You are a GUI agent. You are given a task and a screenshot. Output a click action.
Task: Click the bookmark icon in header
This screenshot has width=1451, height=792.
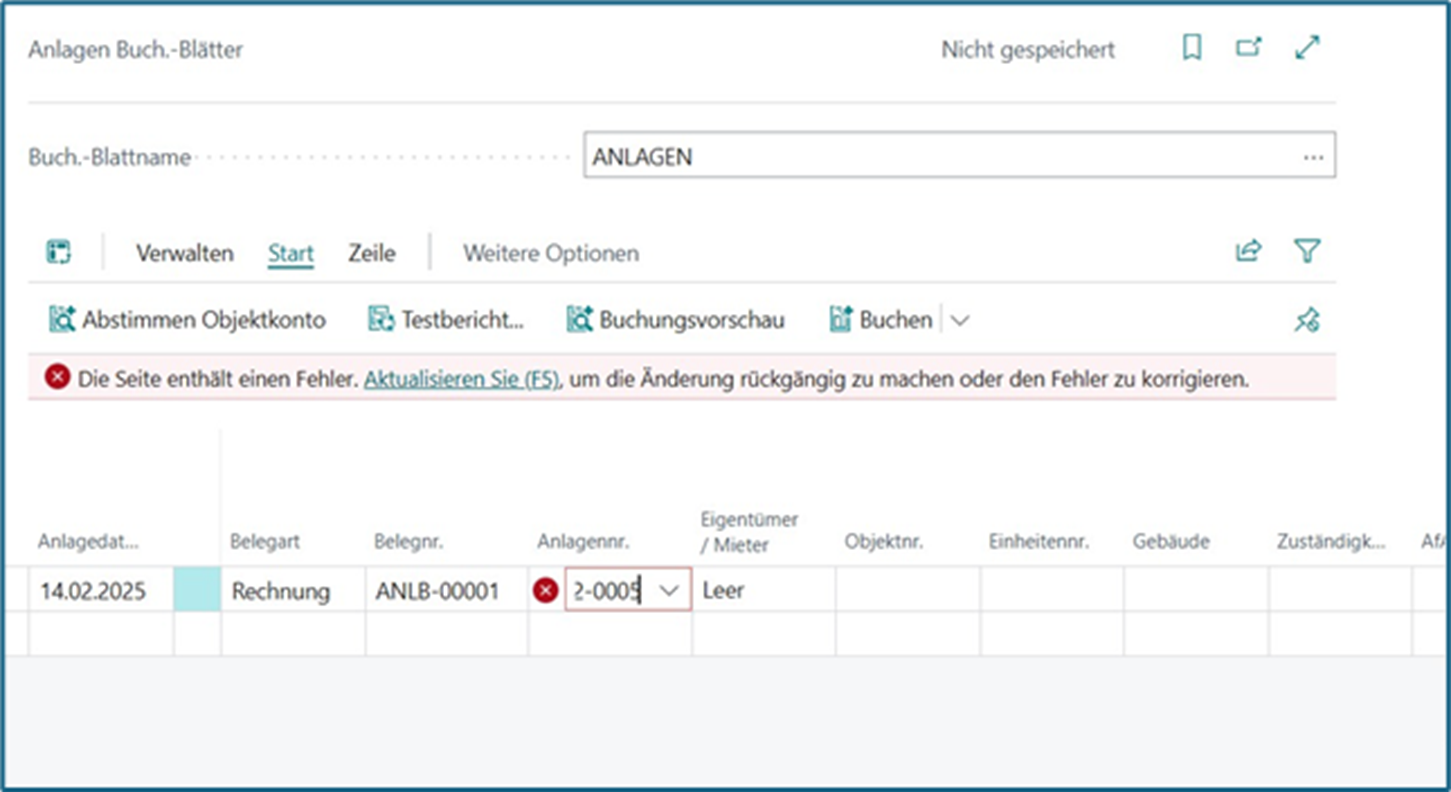pos(1191,48)
